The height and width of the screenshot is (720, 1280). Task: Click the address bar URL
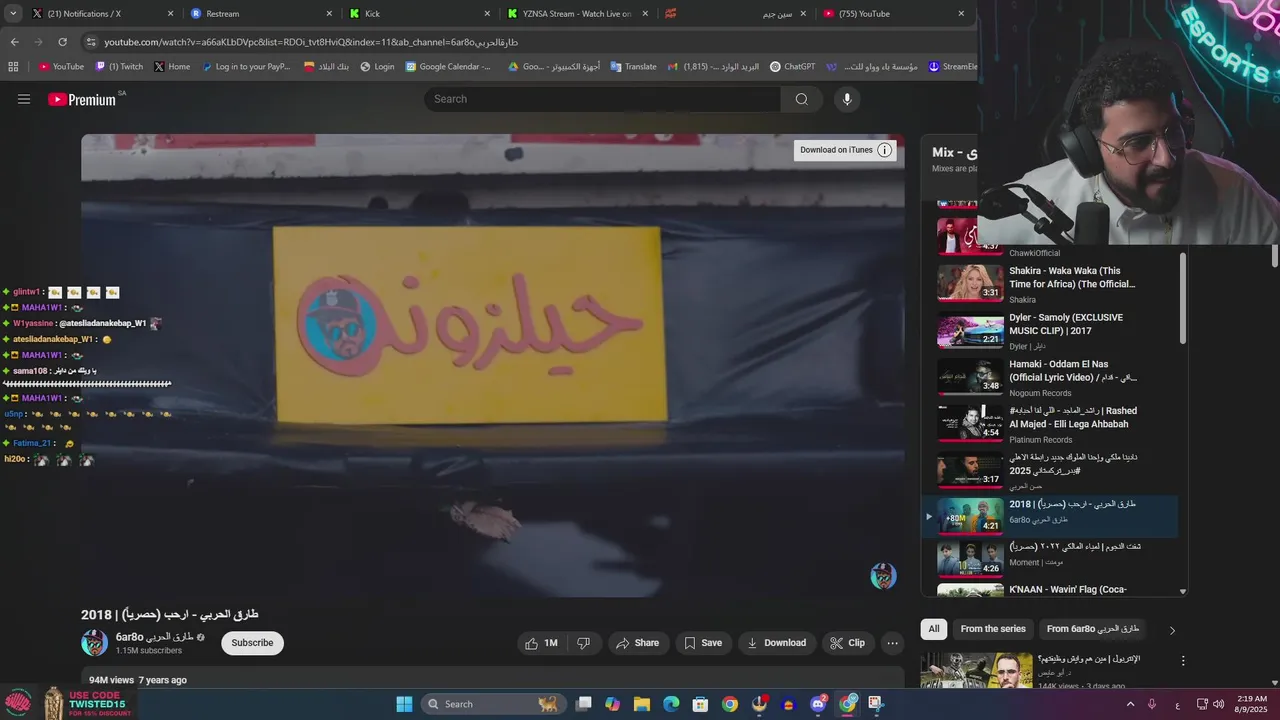click(x=311, y=42)
